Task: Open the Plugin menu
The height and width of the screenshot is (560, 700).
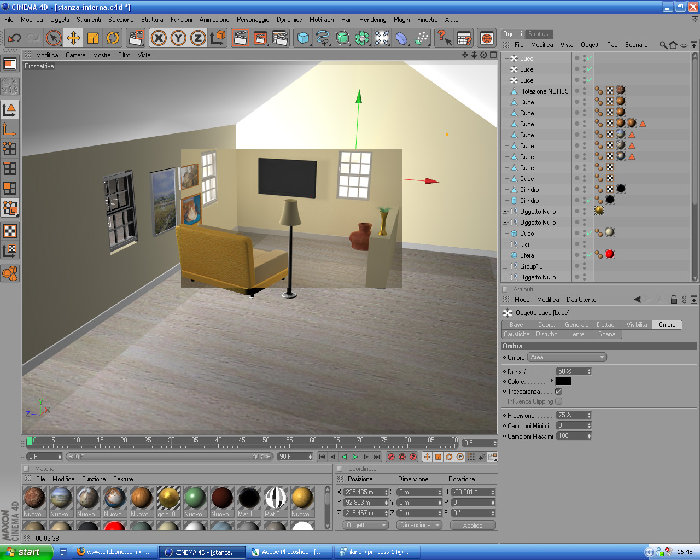Action: (x=402, y=20)
